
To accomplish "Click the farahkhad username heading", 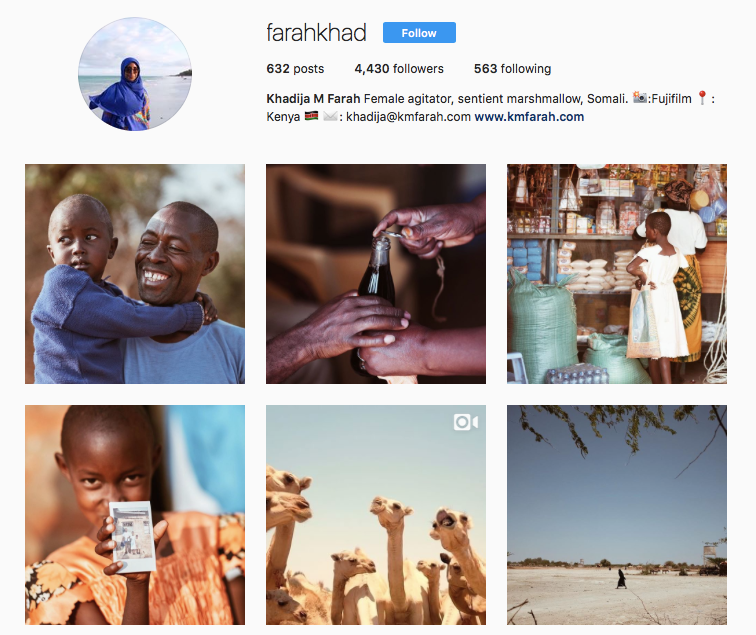I will pyautogui.click(x=316, y=33).
